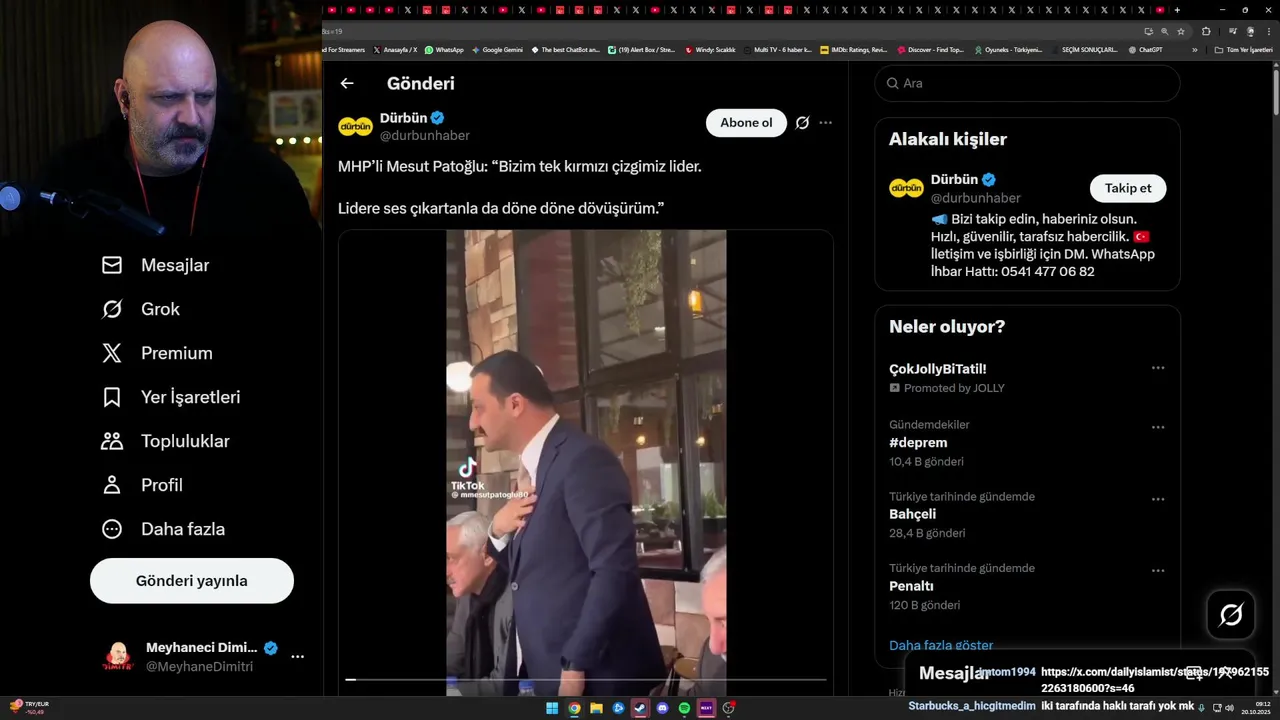The height and width of the screenshot is (720, 1280).
Task: Open Topluluklar from the sidebar
Action: pyautogui.click(x=166, y=441)
